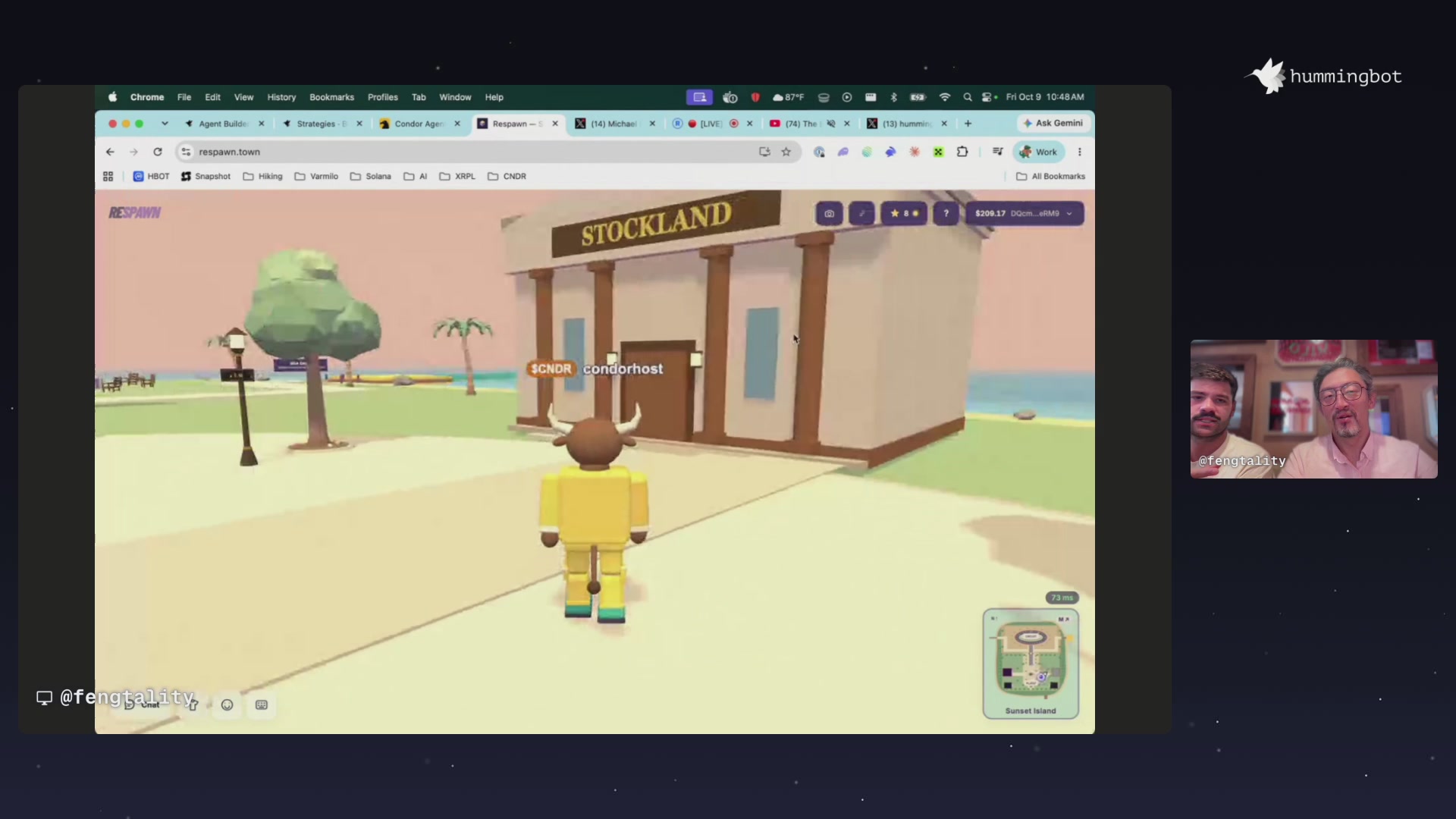Open the question mark help button
Viewport: 1456px width, 819px height.
[946, 214]
